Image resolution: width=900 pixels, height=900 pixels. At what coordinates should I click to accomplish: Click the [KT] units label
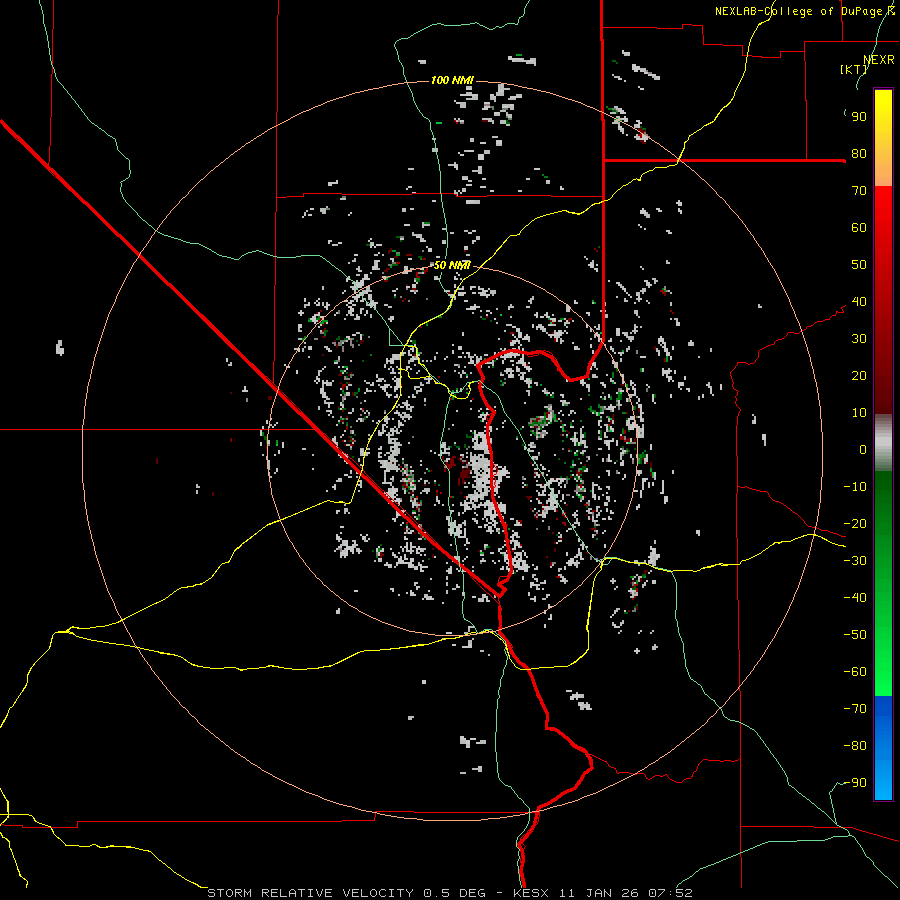pyautogui.click(x=853, y=69)
